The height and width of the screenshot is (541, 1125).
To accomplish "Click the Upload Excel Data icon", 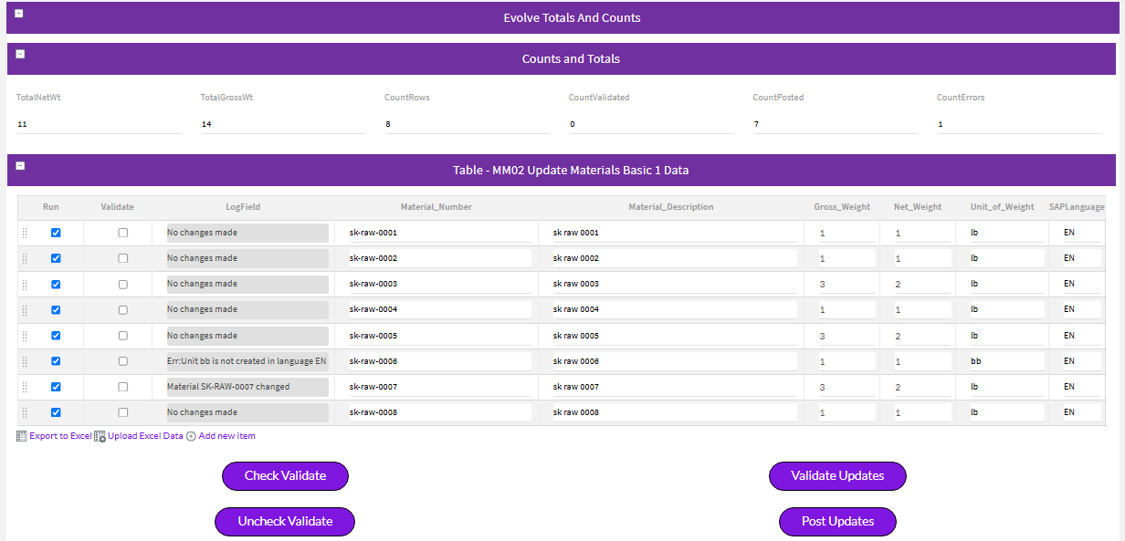I will point(100,436).
